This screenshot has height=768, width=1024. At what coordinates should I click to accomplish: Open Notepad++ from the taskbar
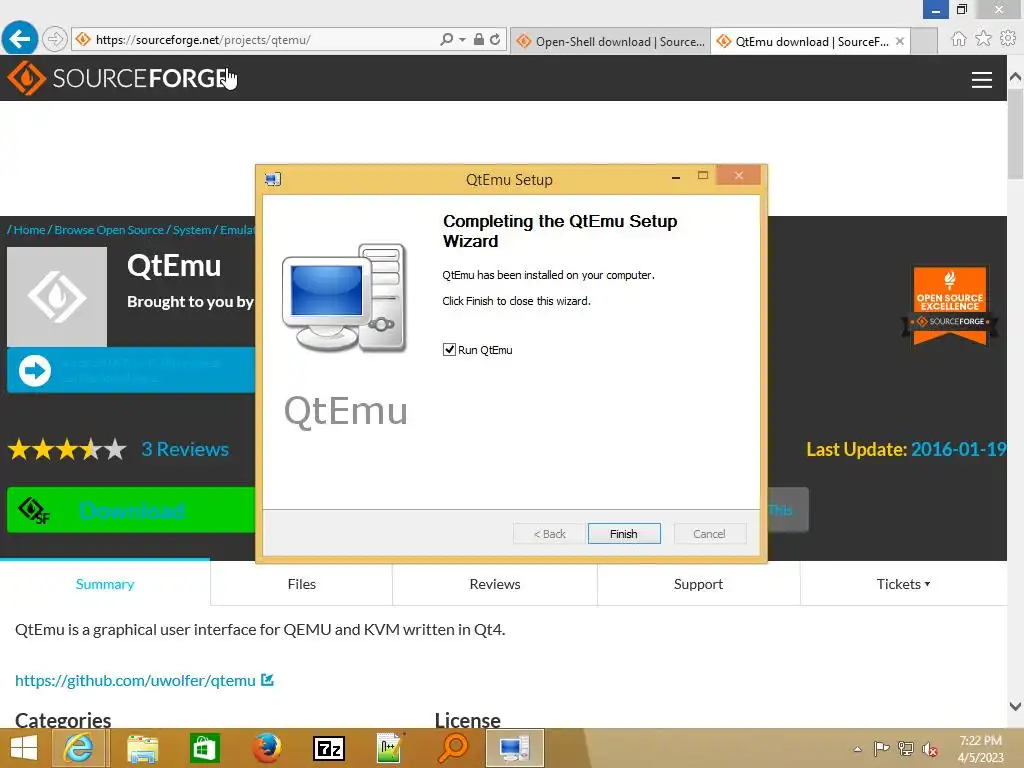click(x=390, y=748)
